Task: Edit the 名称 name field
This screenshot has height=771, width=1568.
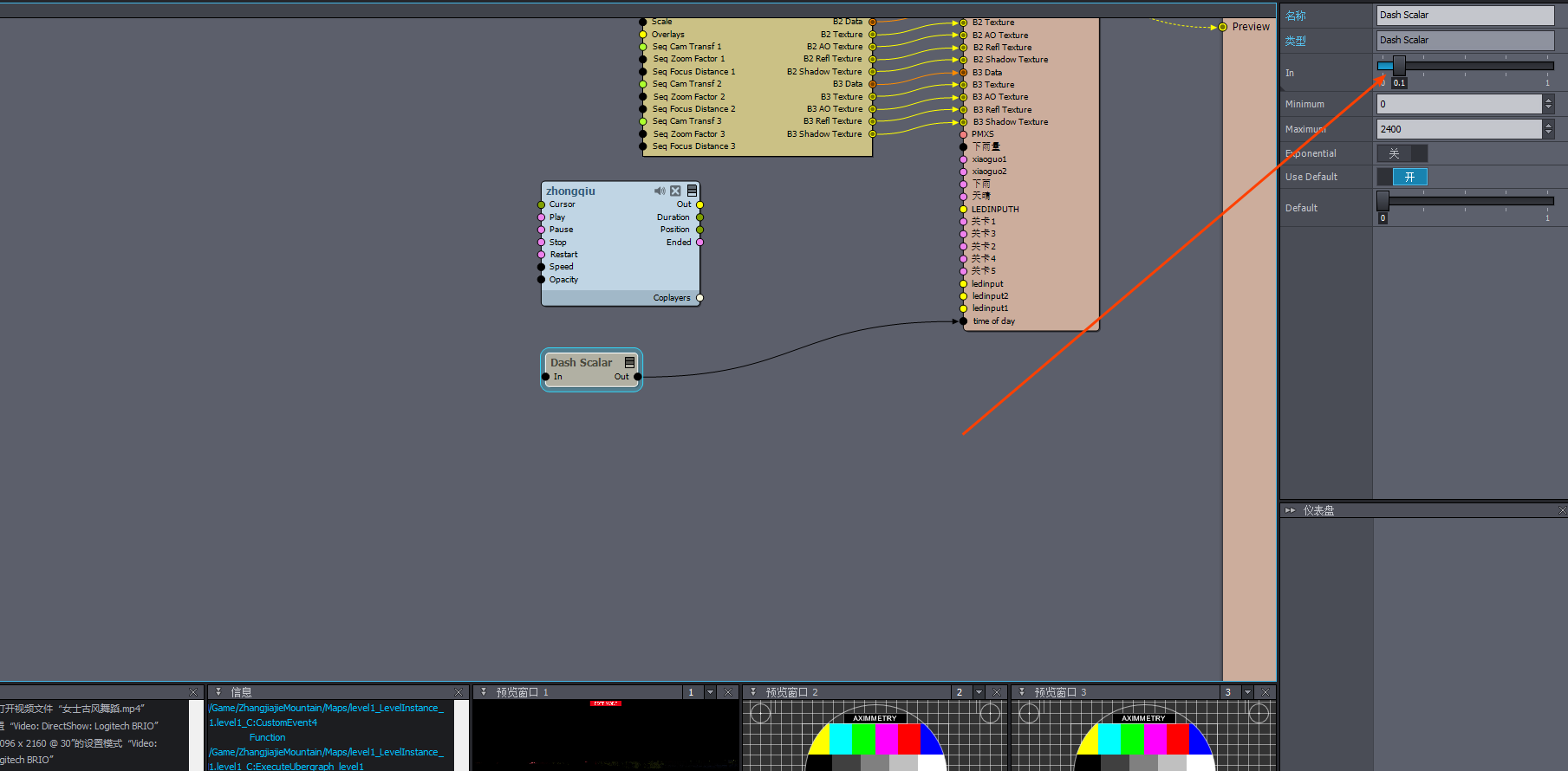Action: [x=1465, y=15]
